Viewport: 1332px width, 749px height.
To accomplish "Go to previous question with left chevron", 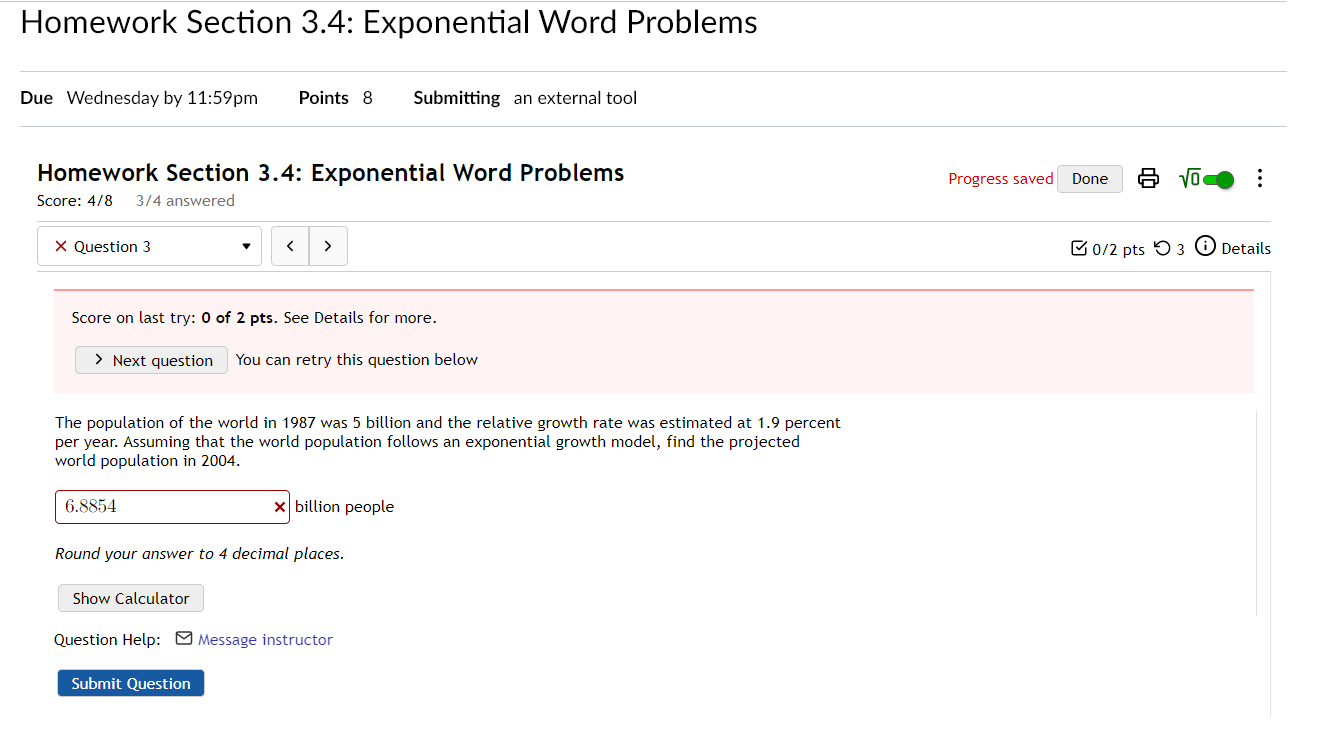I will click(x=290, y=246).
